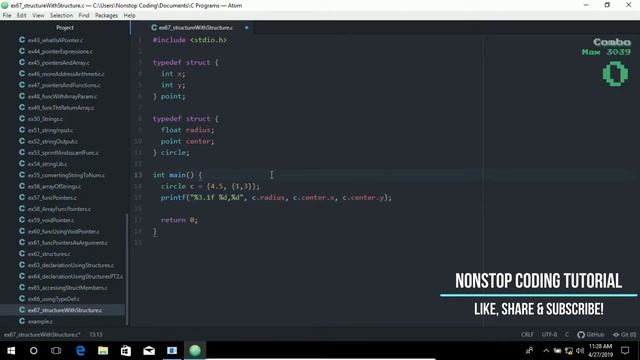
Task: Open ex57_funcPointers.c file
Action: click(52, 198)
